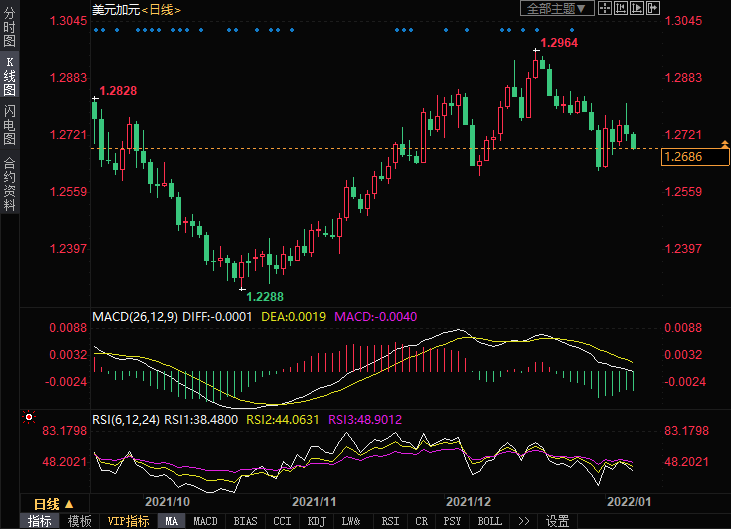Click the rightmost arrow-exit icon in top toolbar
Screen dimensions: 731x529
[x=654, y=8]
